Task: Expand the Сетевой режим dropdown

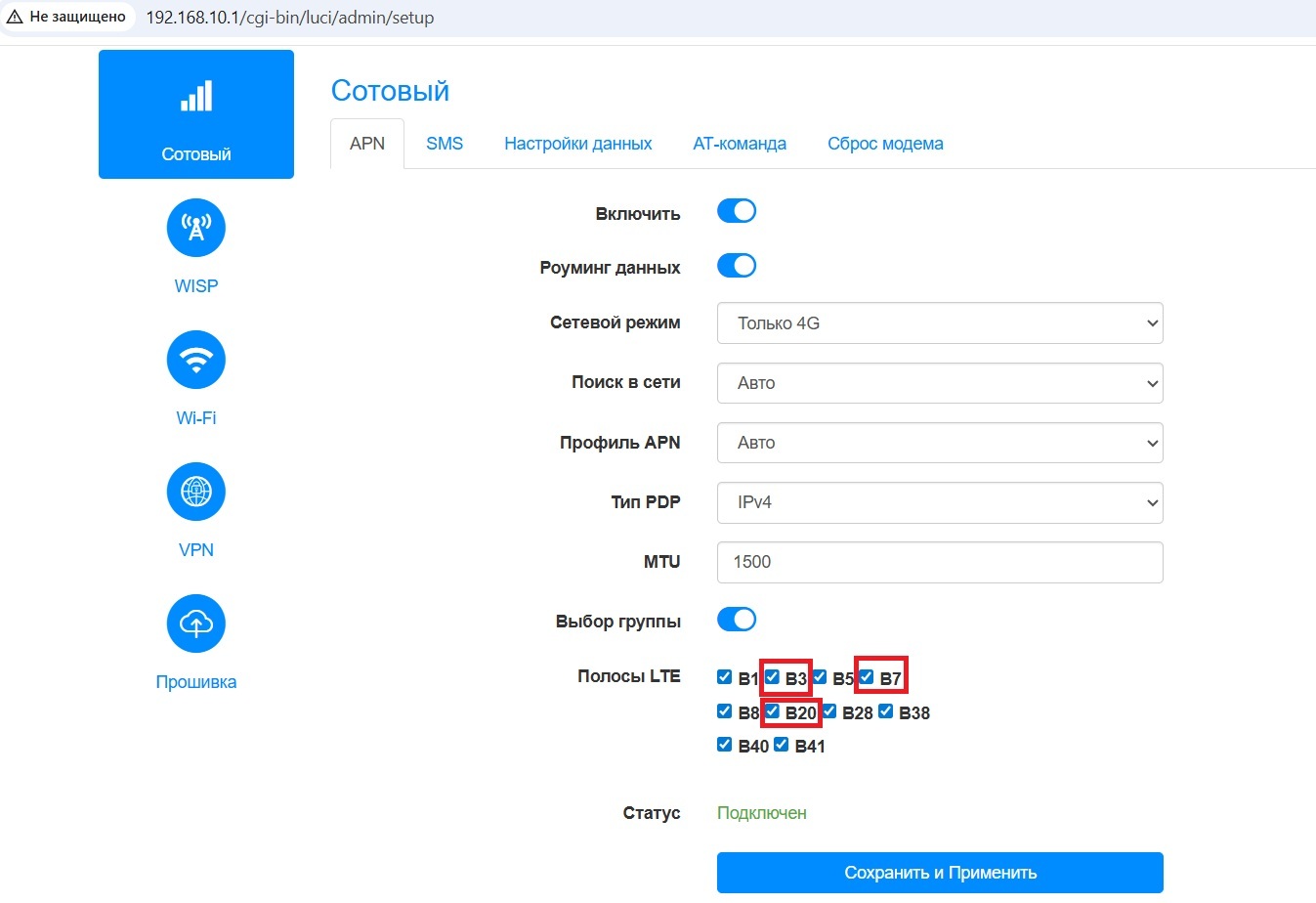Action: 939,323
